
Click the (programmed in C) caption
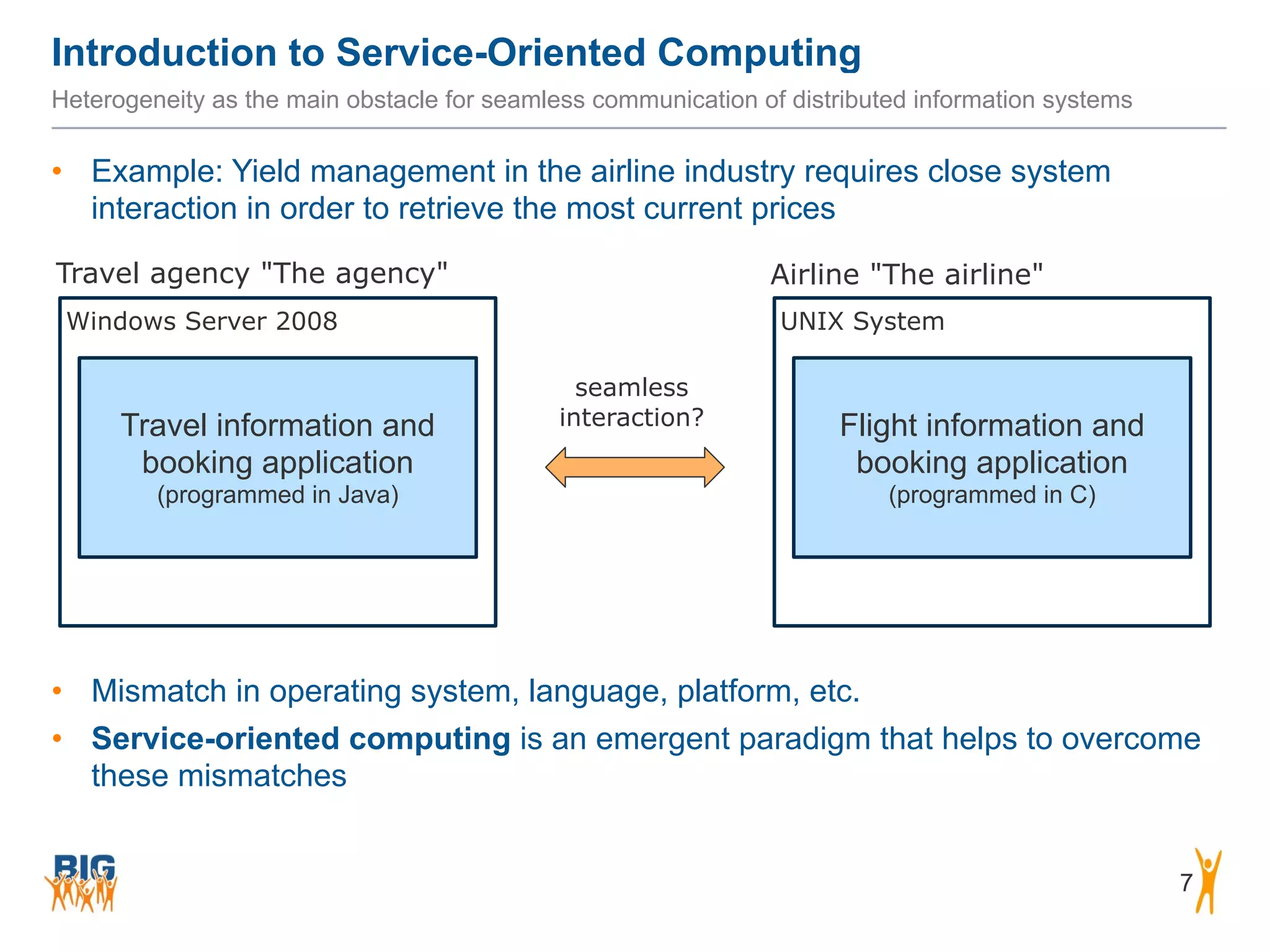[x=992, y=495]
